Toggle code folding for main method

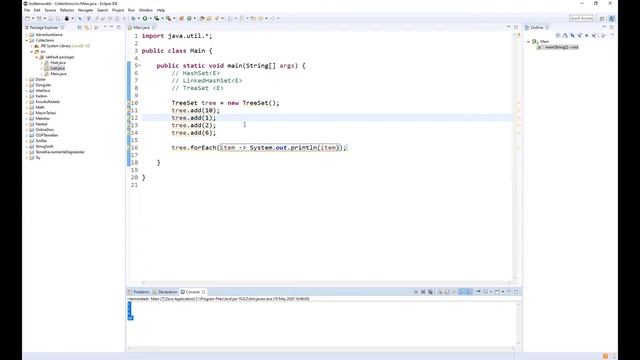click(x=140, y=66)
